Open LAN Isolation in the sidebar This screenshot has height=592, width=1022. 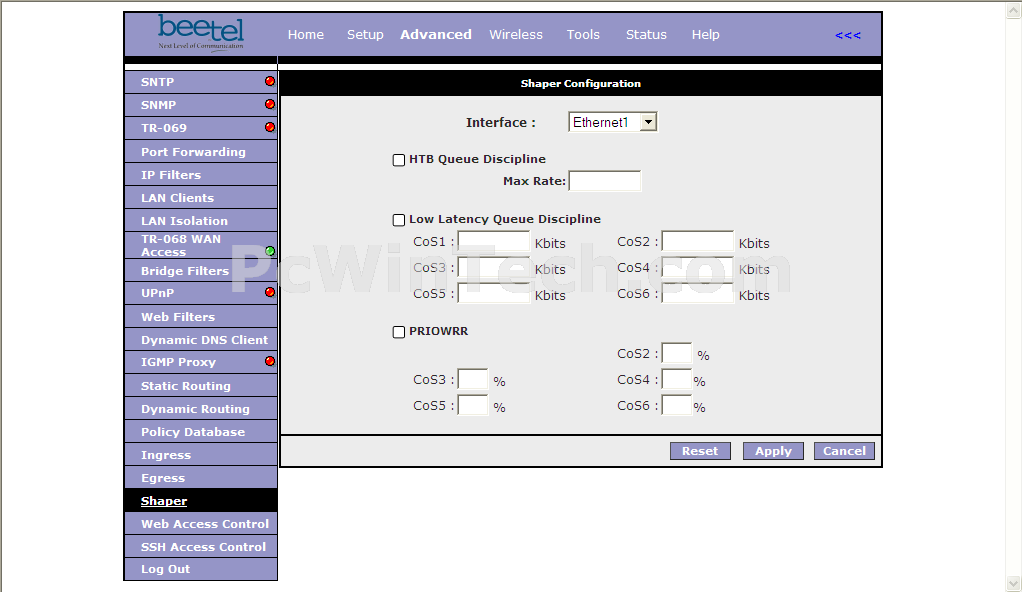coord(201,220)
